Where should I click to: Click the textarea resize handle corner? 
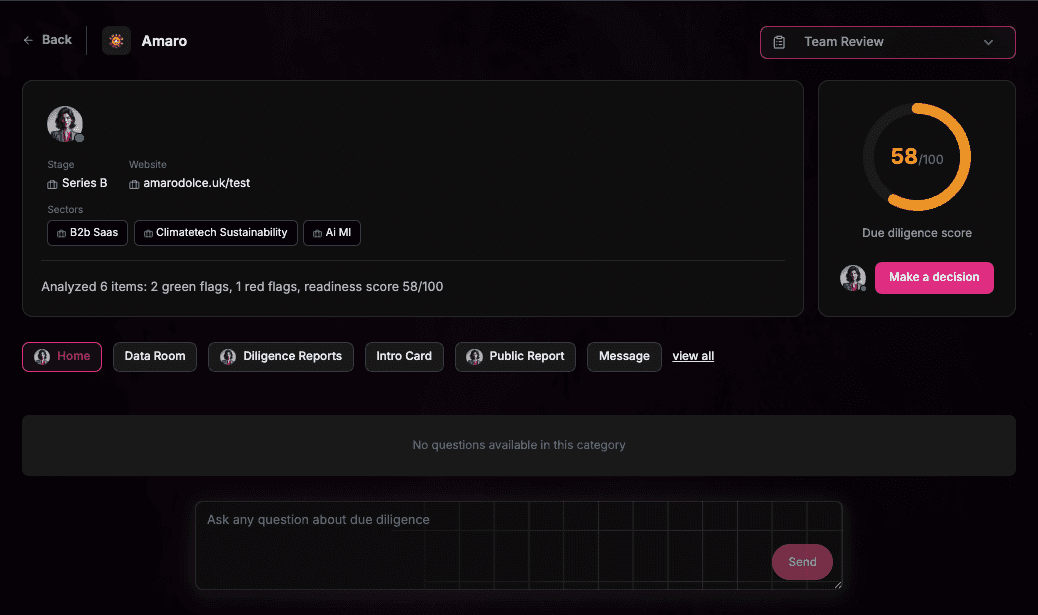837,585
